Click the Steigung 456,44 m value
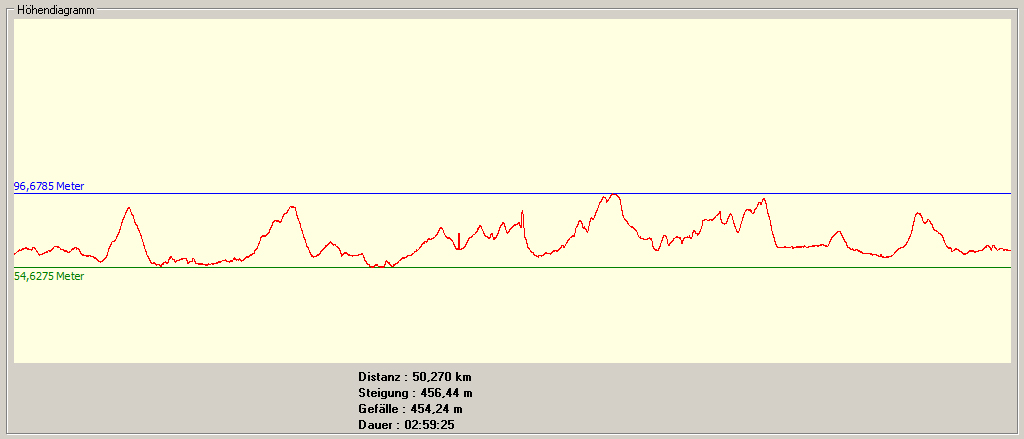This screenshot has height=439, width=1024. (415, 393)
